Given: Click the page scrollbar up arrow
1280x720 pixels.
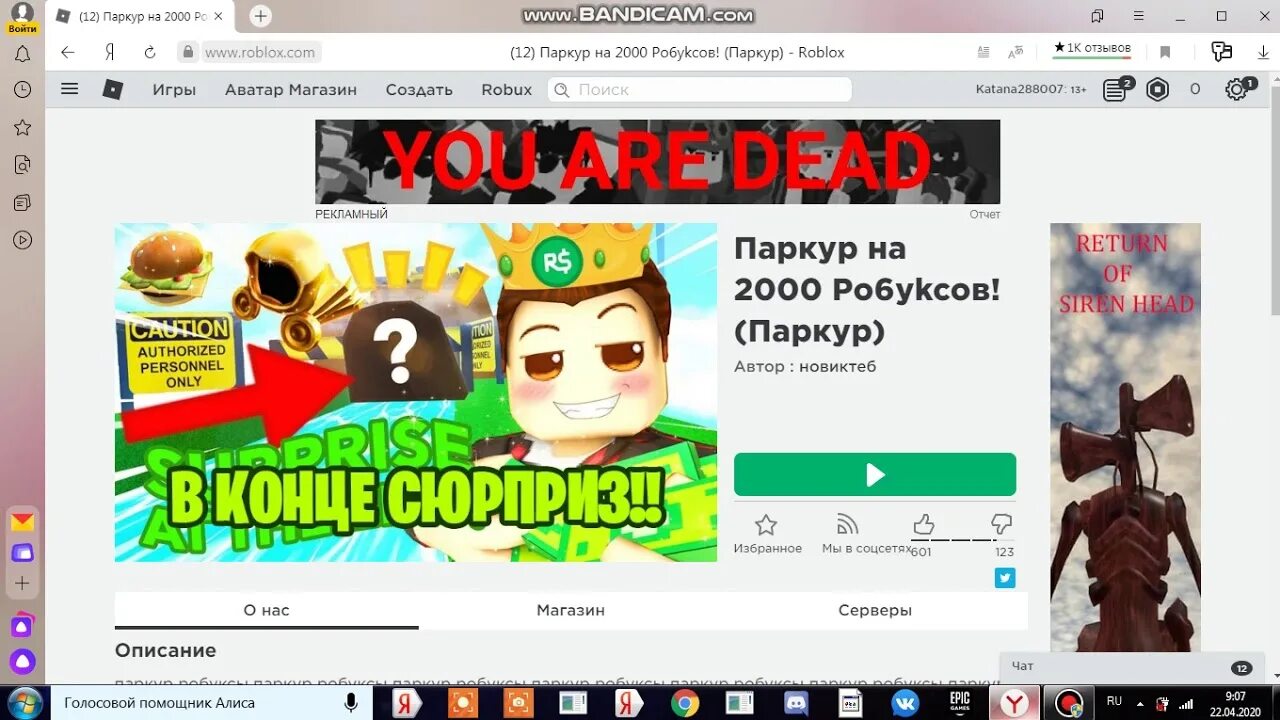Looking at the screenshot, I should click(1273, 77).
